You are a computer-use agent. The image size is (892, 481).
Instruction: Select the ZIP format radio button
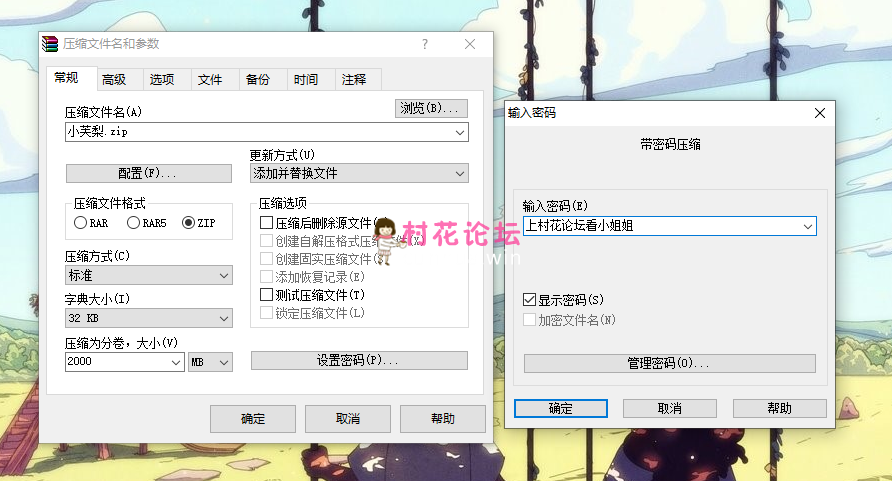coord(188,223)
